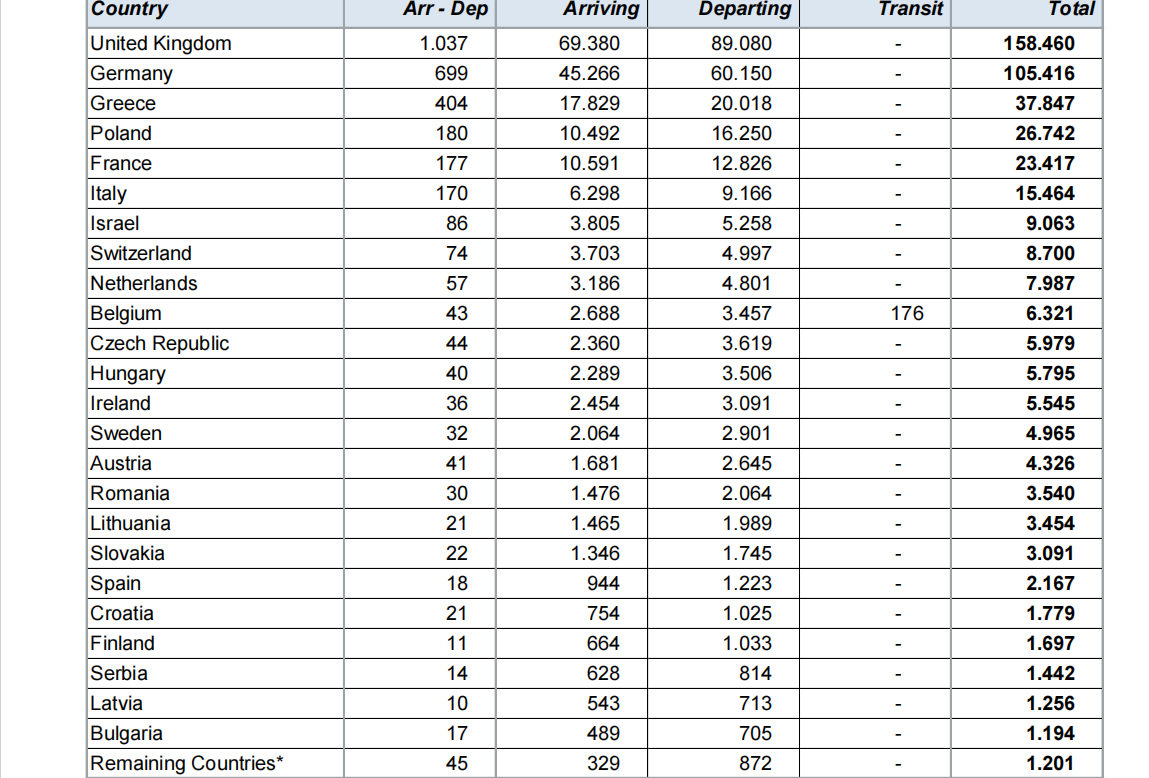The image size is (1149, 778).
Task: Select the Czech Republic country cell
Action: tap(160, 344)
